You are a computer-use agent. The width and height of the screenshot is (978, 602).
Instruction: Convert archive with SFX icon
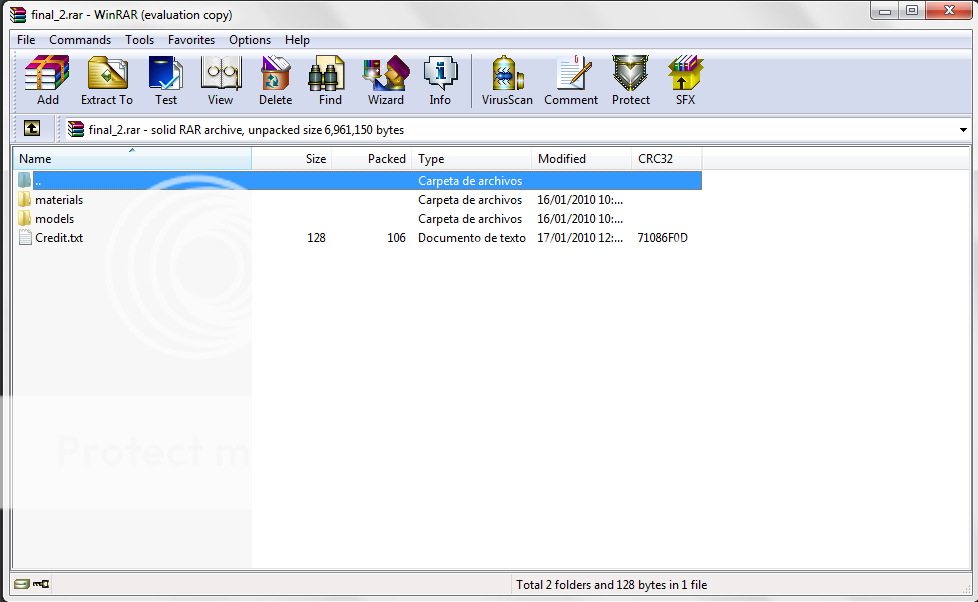coord(685,80)
